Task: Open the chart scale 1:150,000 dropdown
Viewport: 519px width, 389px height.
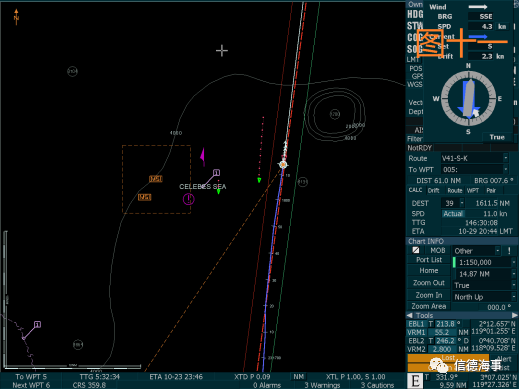Action: click(514, 262)
